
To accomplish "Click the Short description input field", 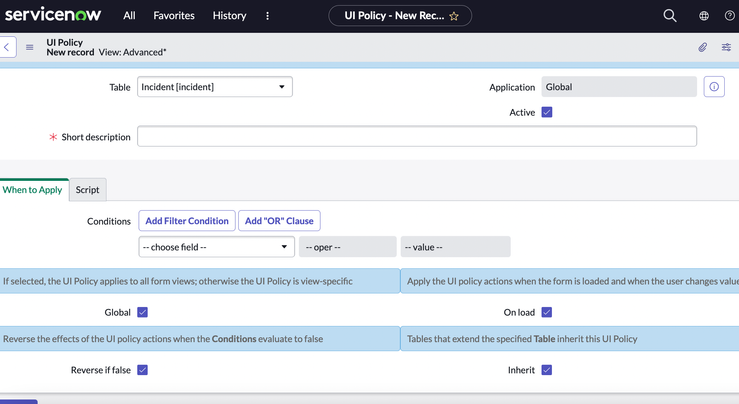I will click(x=417, y=137).
